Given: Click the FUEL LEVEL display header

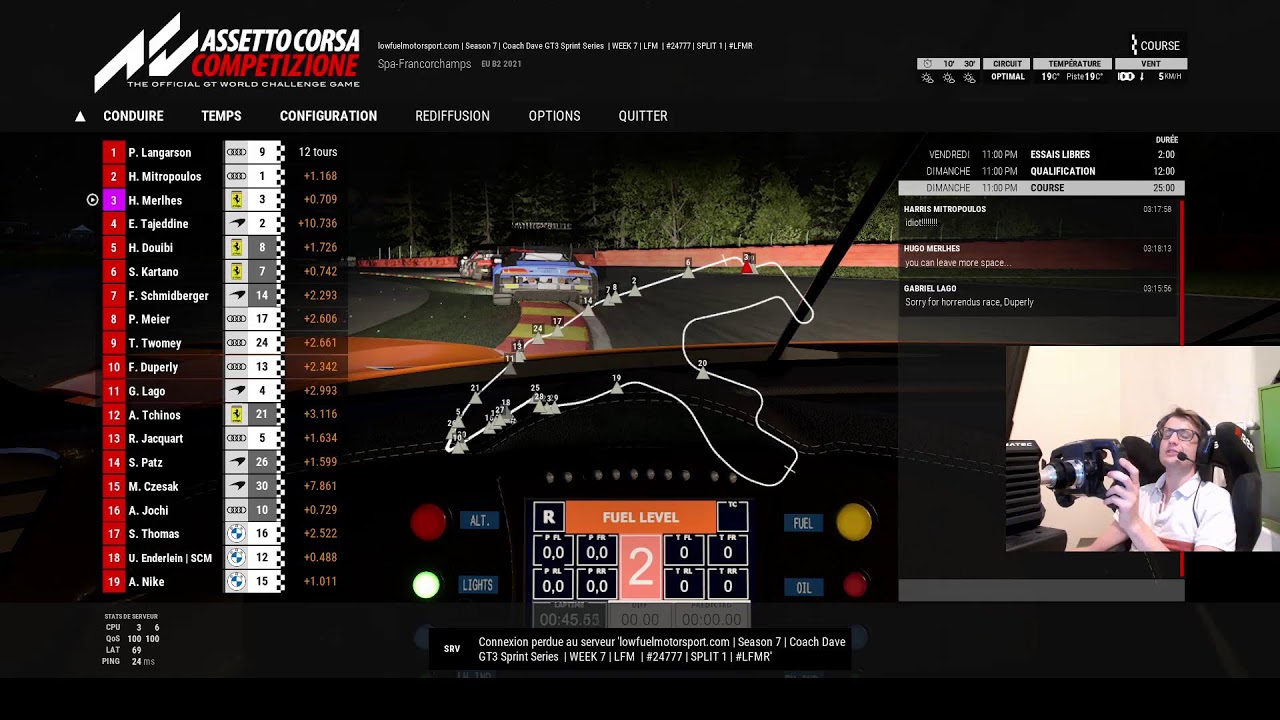Looking at the screenshot, I should (641, 517).
